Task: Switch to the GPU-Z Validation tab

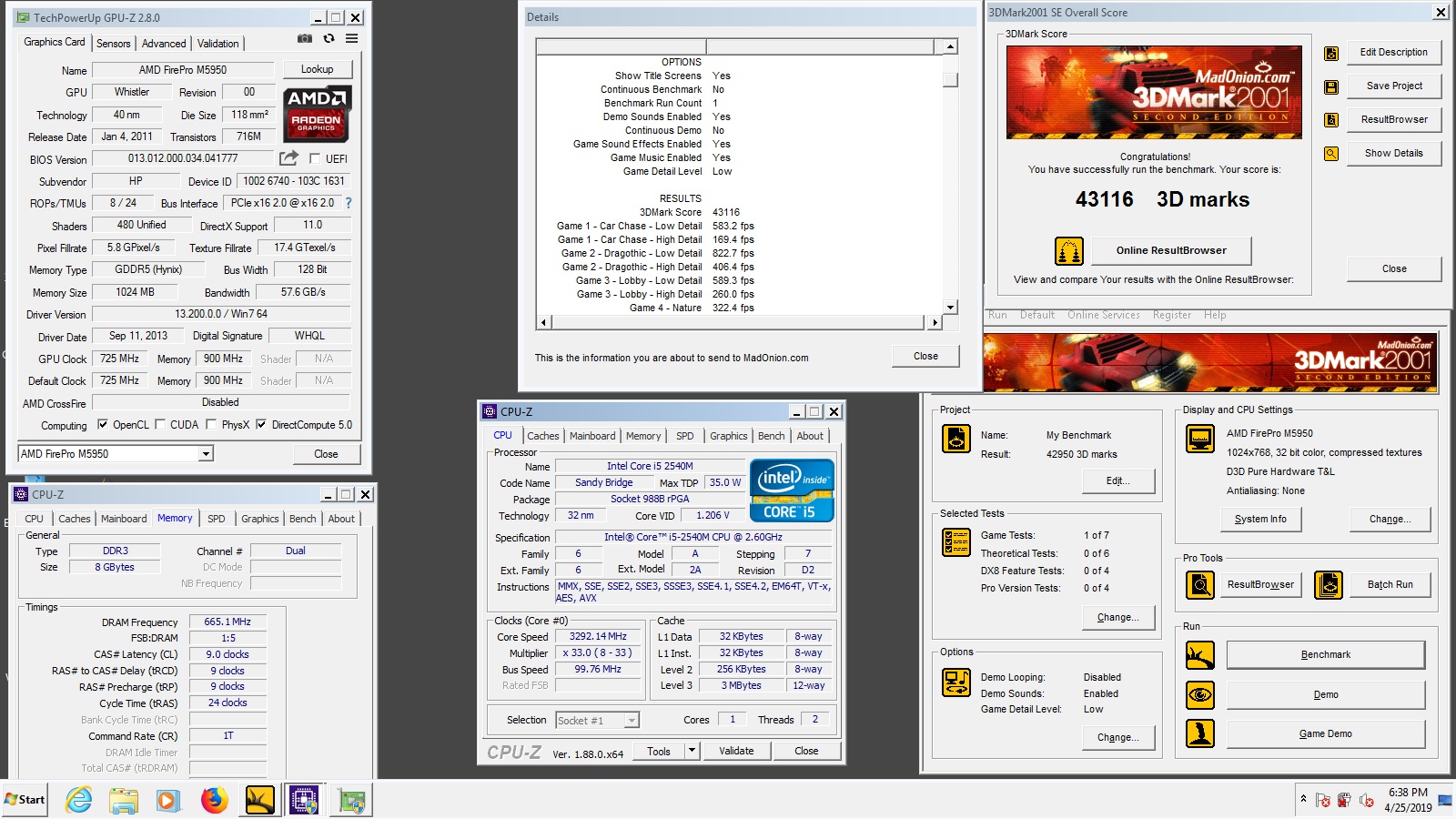Action: 218,43
